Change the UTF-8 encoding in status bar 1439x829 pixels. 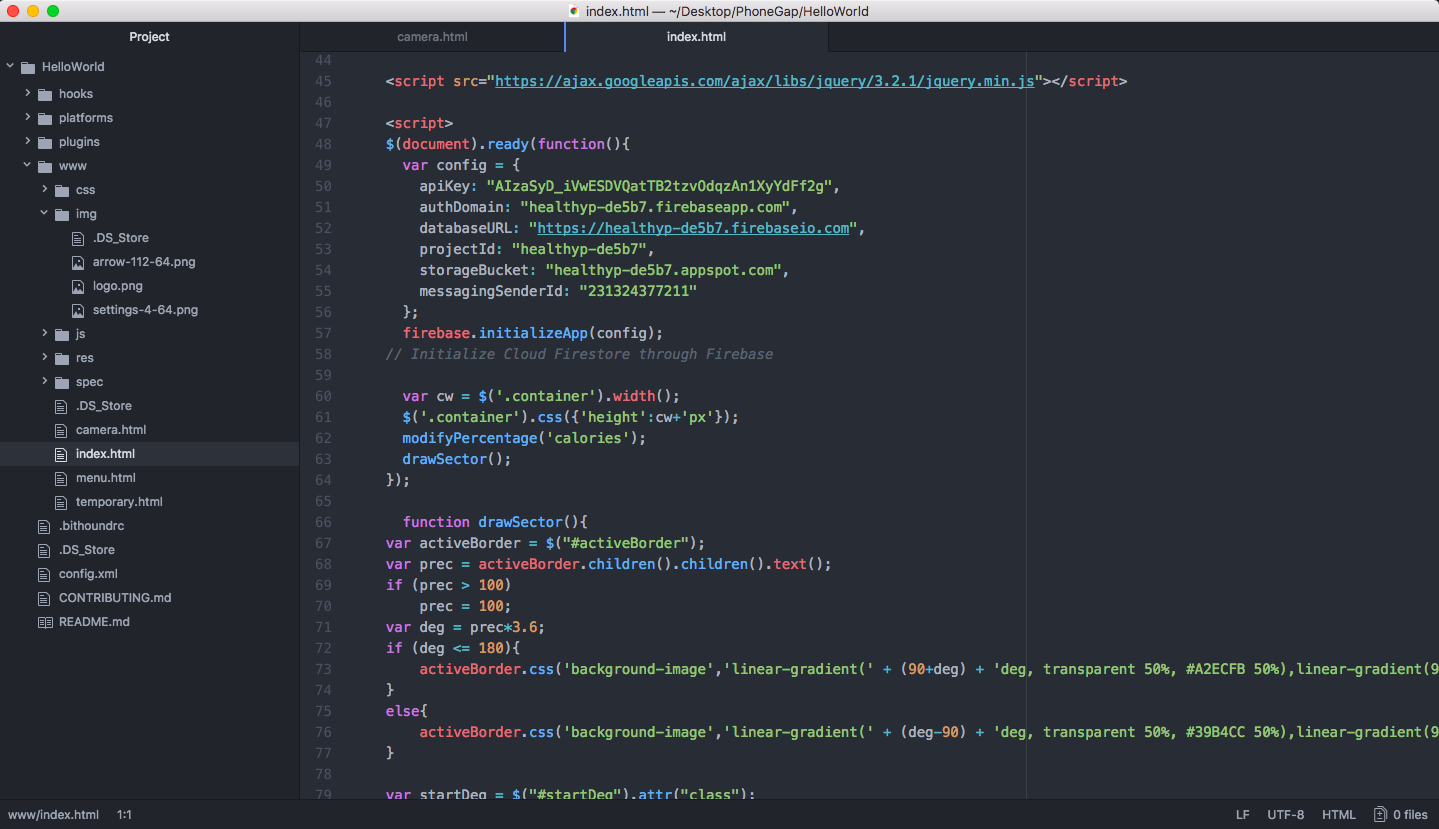click(1285, 814)
